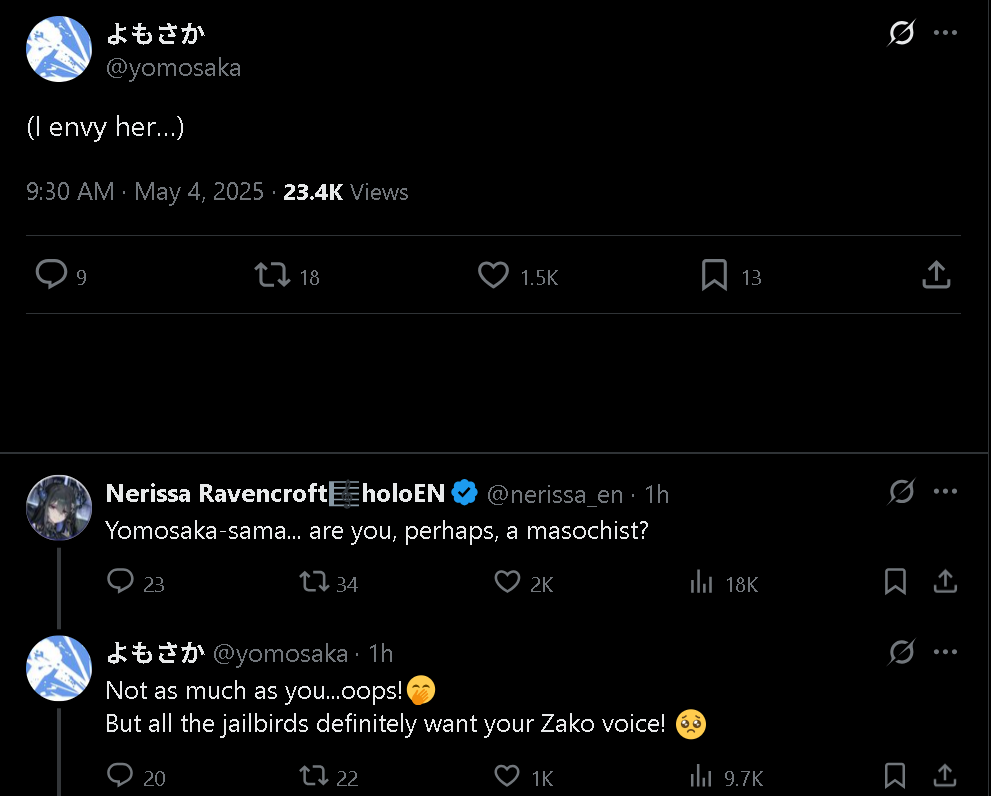
Task: Open more options on Nerissa's reply
Action: 945,492
